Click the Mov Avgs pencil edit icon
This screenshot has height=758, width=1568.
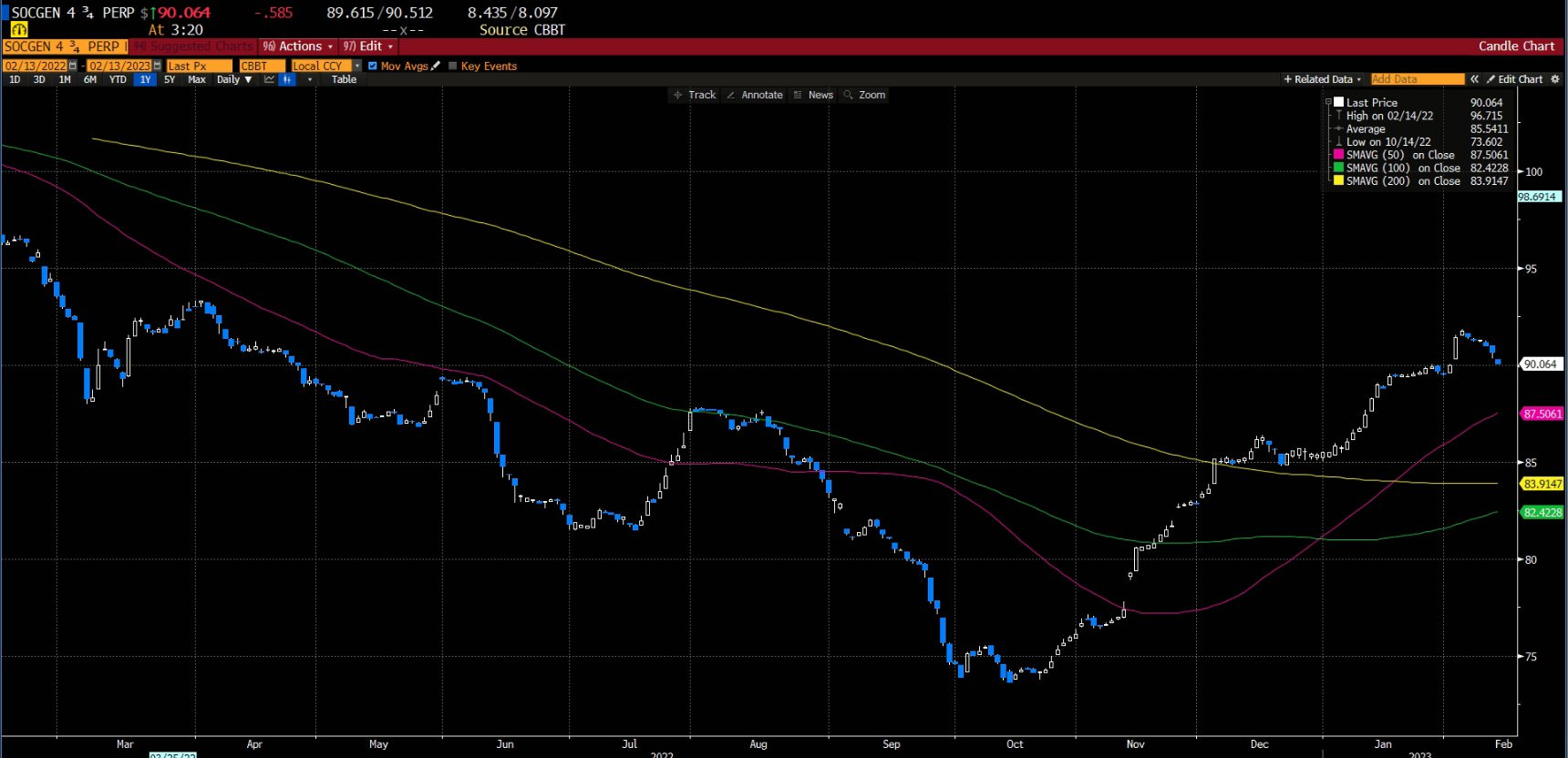pyautogui.click(x=436, y=66)
